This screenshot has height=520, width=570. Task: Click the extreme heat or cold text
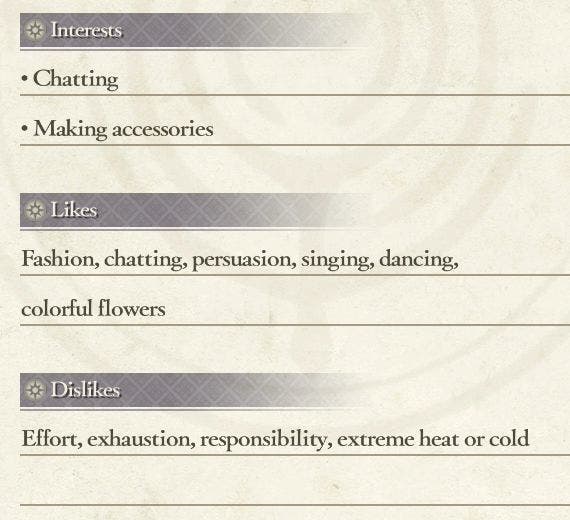[x=433, y=439]
